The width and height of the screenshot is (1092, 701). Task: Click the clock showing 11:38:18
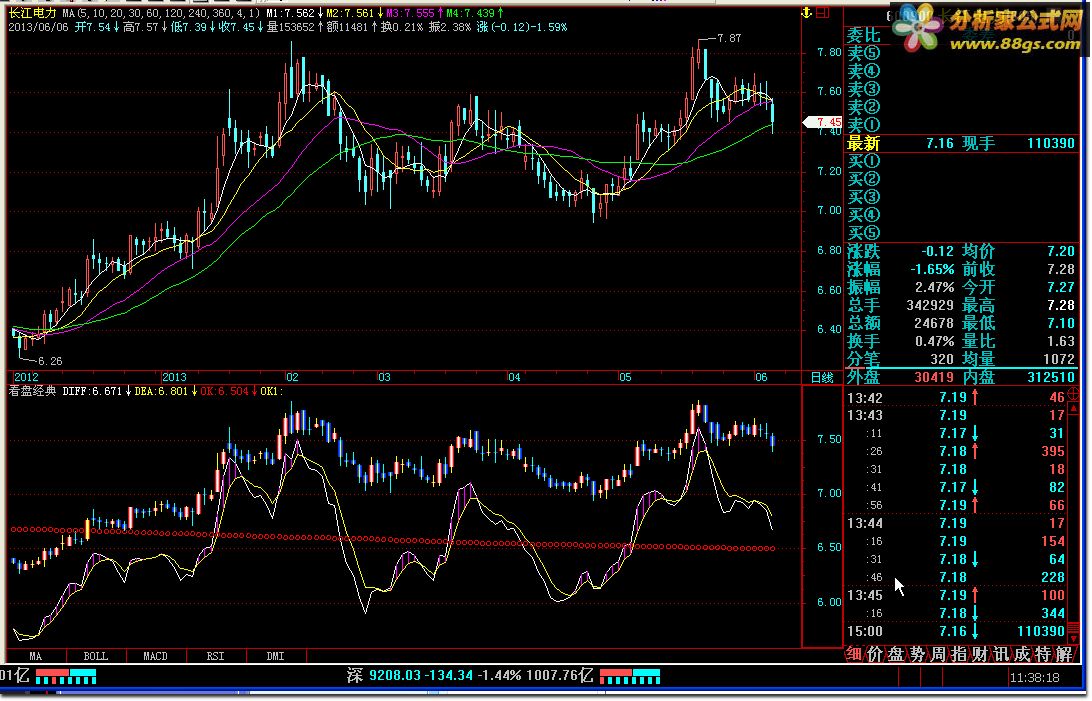(x=1034, y=677)
